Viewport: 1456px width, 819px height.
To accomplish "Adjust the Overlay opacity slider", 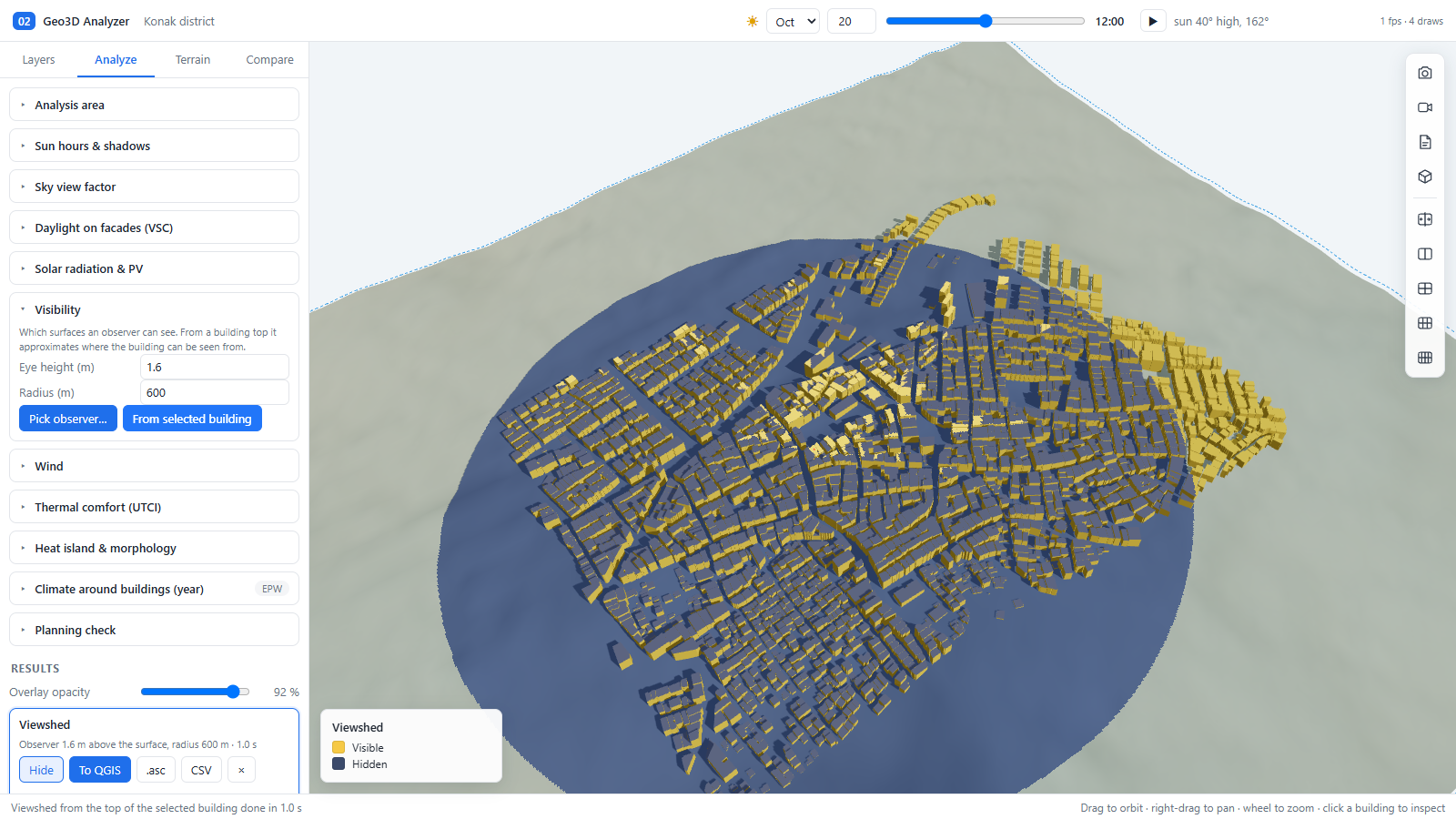I will (195, 692).
